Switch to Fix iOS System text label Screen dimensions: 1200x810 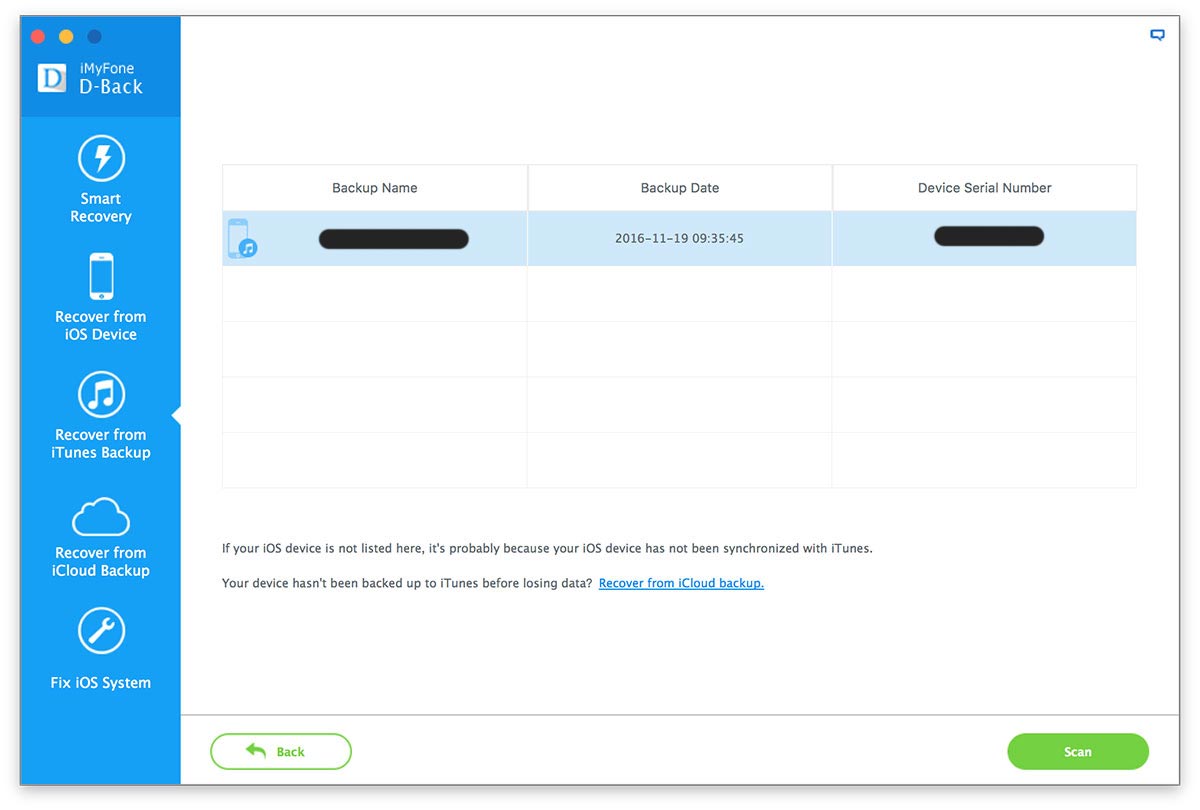[x=101, y=683]
